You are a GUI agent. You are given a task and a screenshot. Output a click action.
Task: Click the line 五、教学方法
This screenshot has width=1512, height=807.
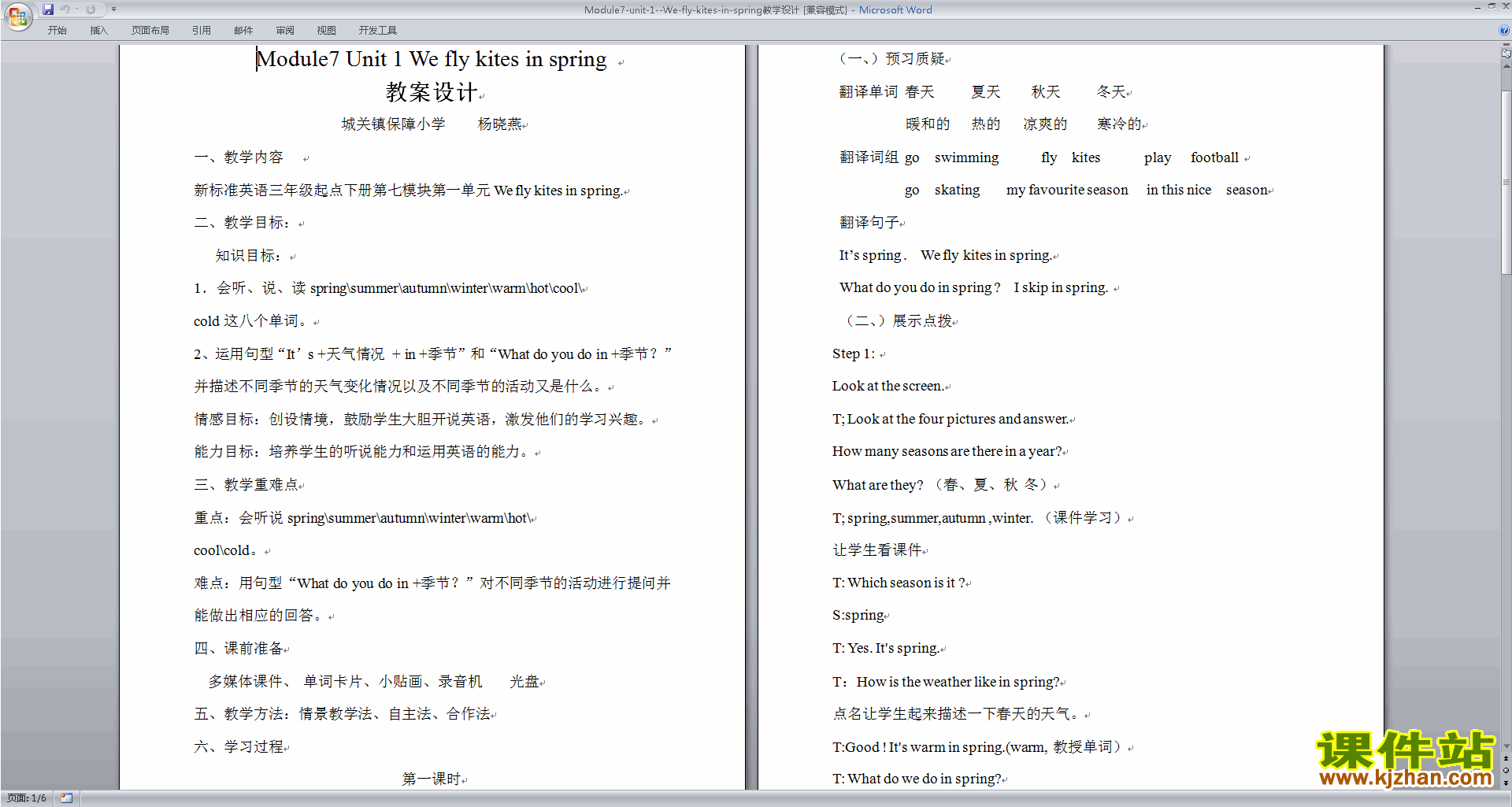tap(342, 714)
